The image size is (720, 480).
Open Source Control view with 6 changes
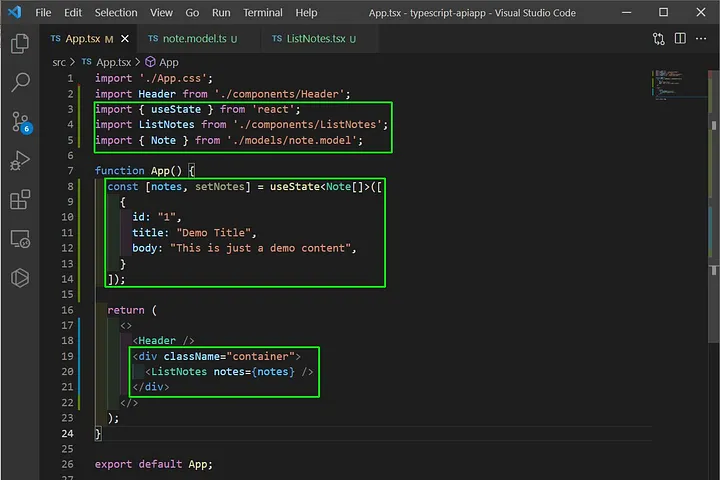click(x=21, y=122)
